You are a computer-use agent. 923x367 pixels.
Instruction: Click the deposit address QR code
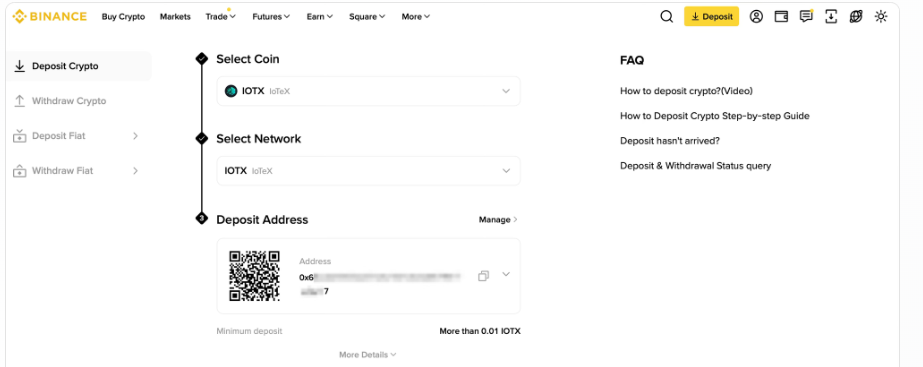[x=254, y=276]
